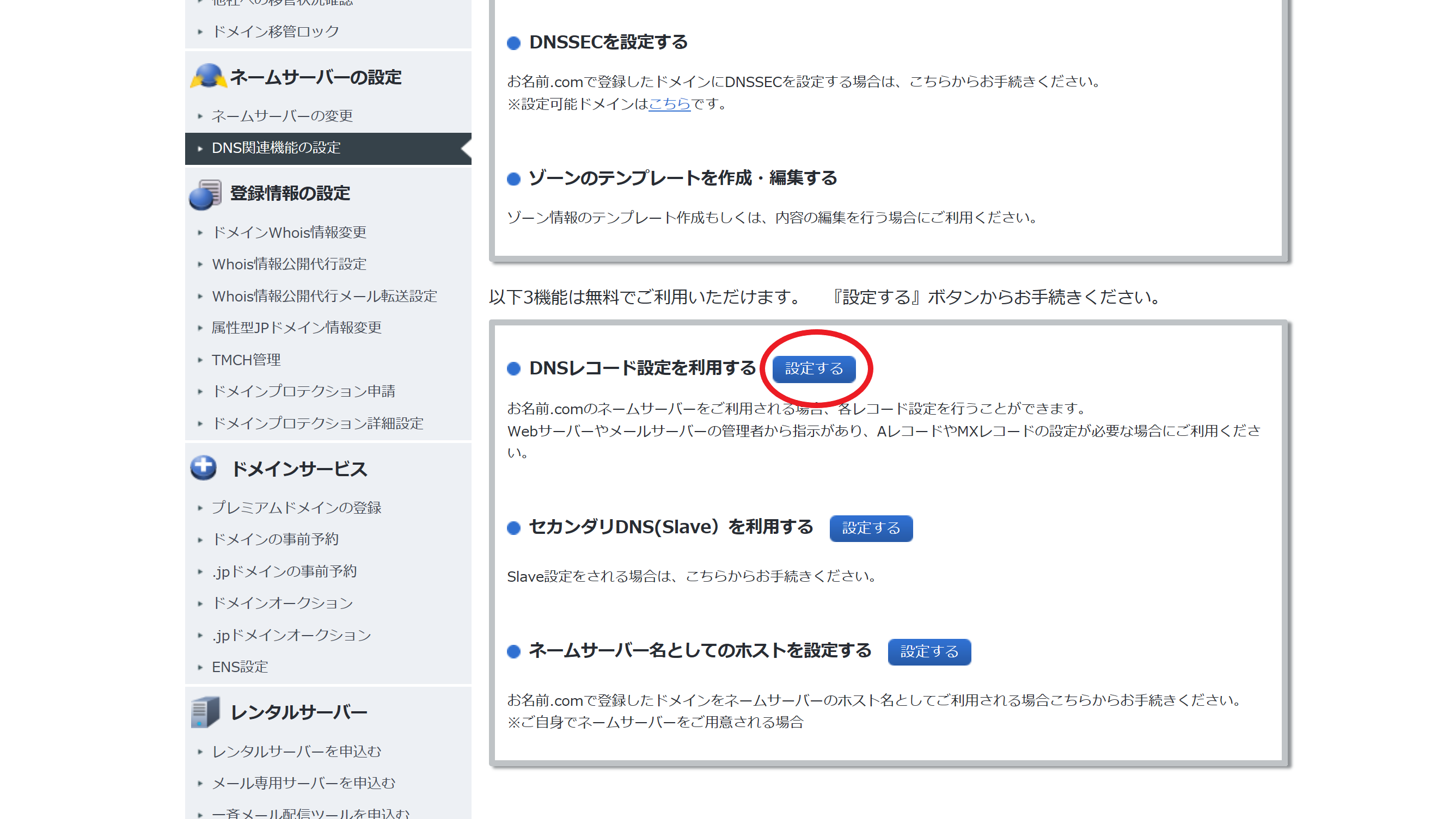
Task: Open ネームサーバーの変更 menu item
Action: [282, 116]
